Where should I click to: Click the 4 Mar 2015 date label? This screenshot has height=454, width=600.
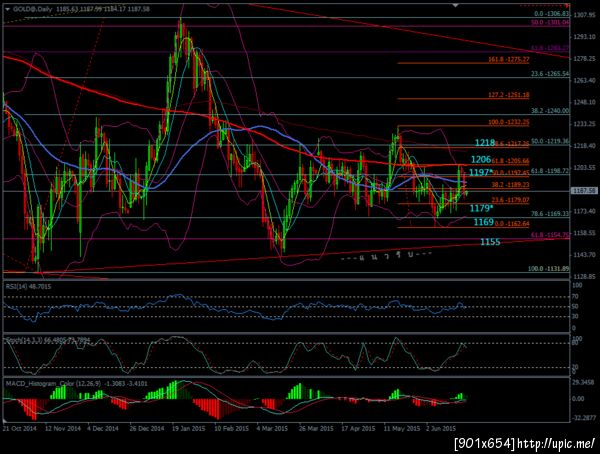pyautogui.click(x=272, y=428)
